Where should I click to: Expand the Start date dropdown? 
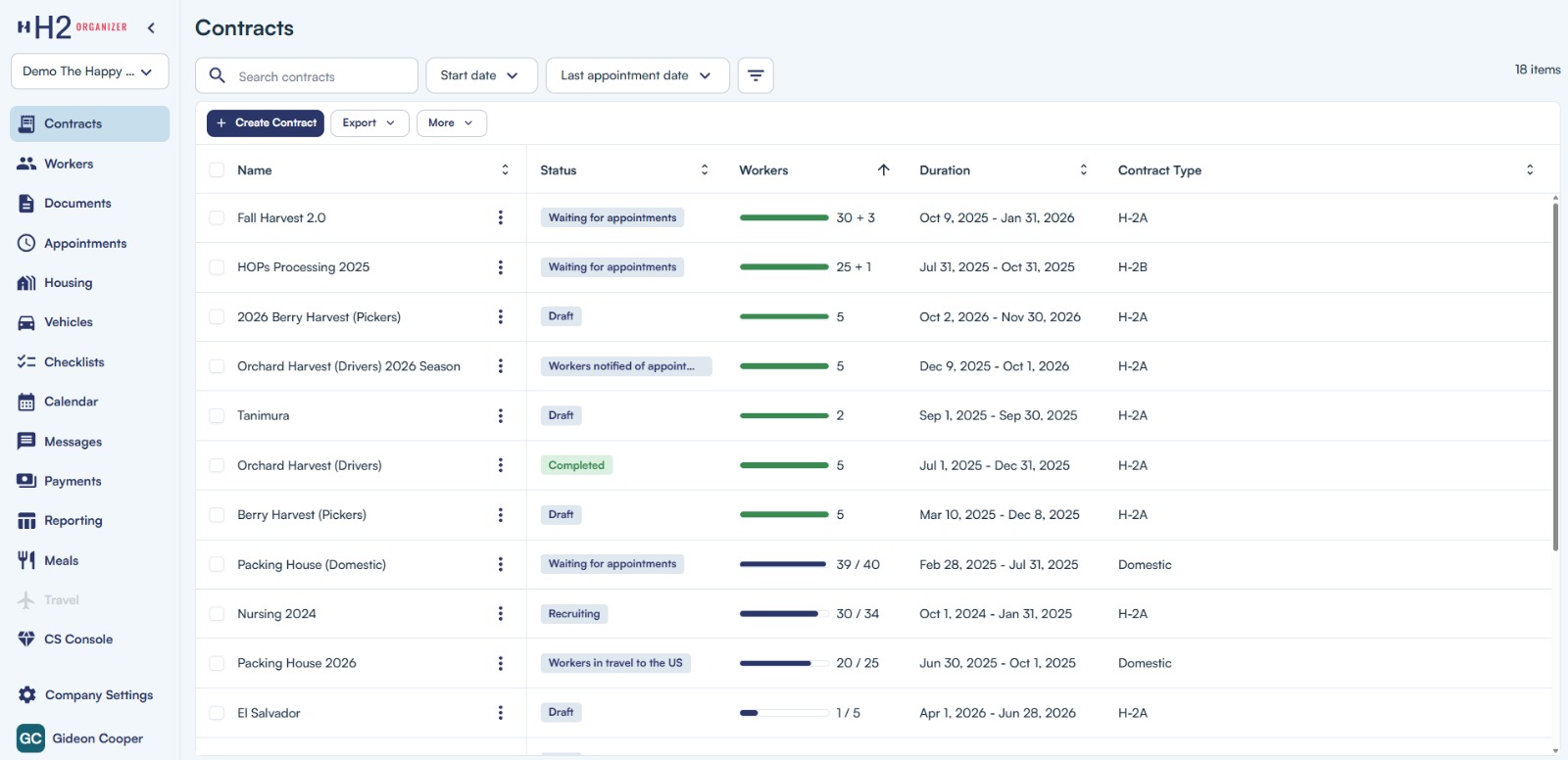click(x=480, y=75)
